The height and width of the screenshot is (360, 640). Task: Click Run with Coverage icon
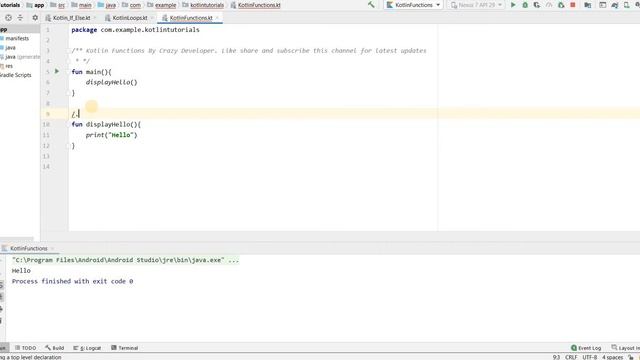537,5
